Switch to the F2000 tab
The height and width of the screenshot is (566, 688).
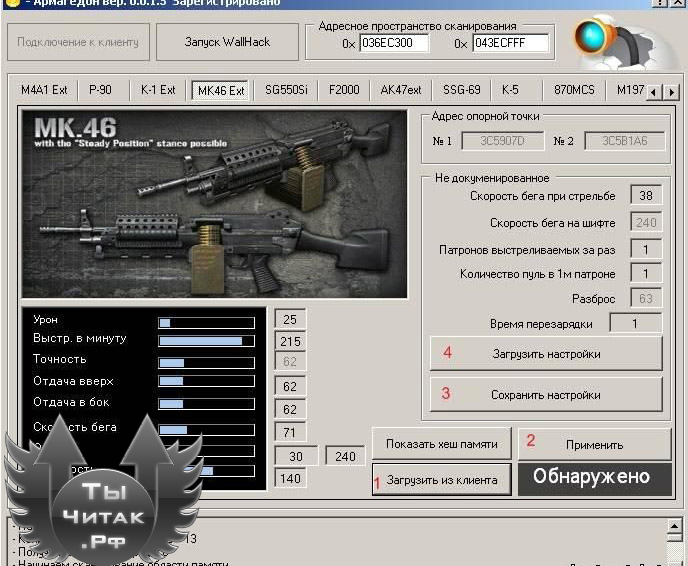coord(344,90)
